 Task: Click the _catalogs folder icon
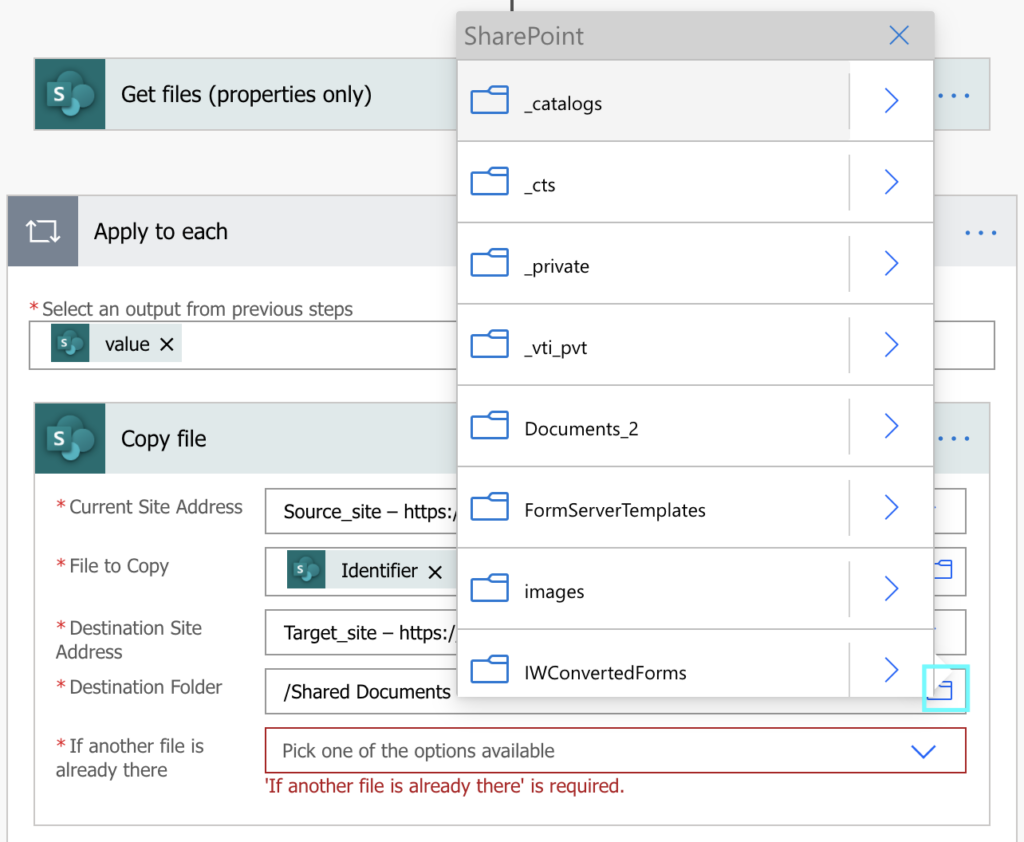(x=489, y=100)
